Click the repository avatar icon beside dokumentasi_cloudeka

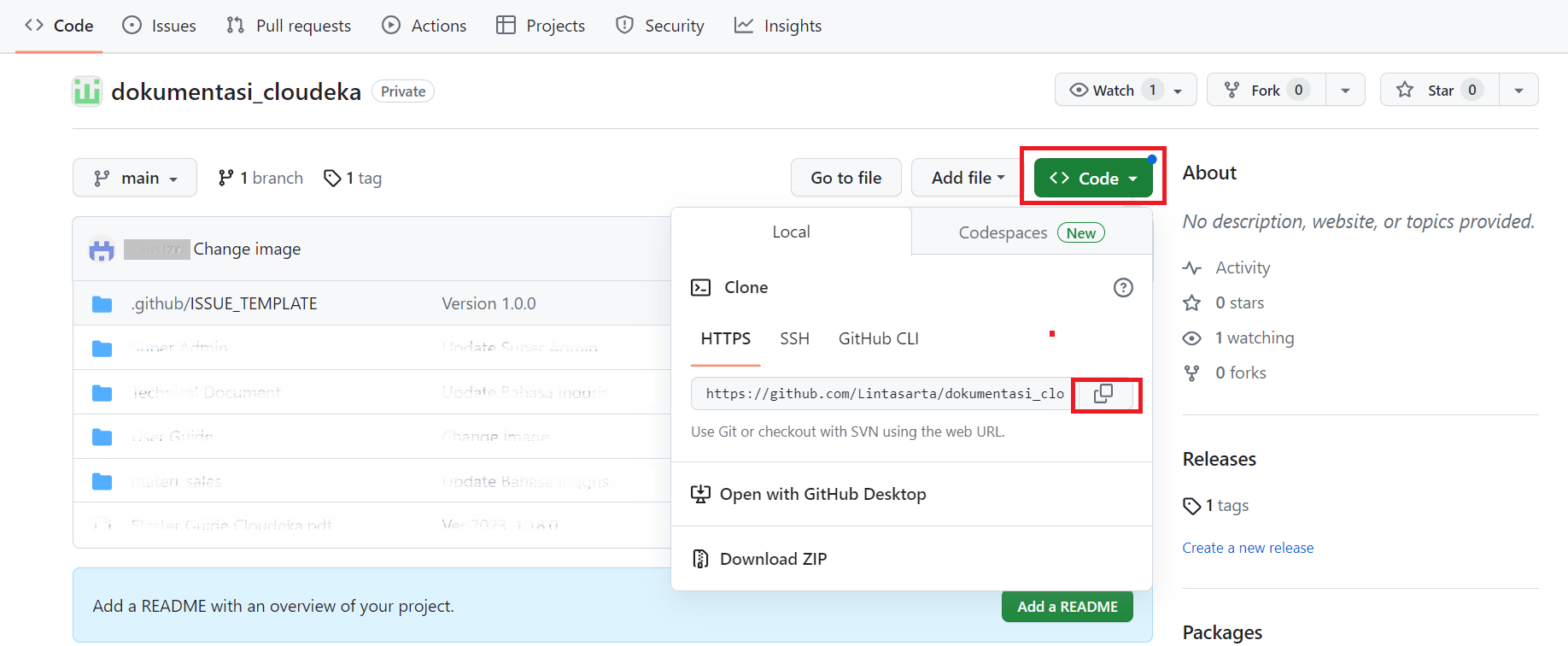(87, 91)
